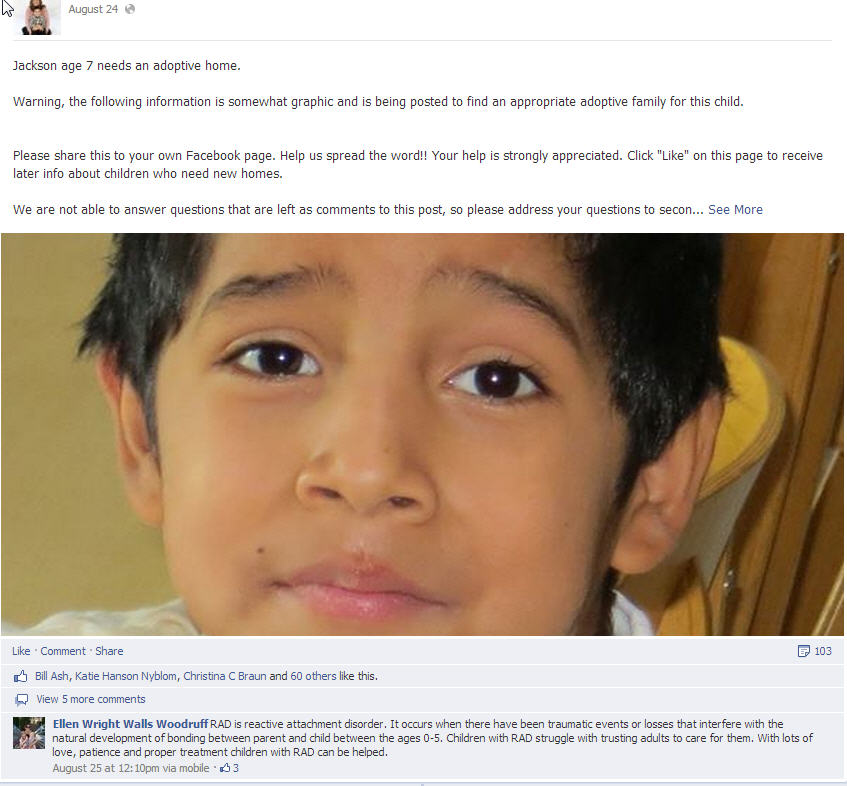Click the speech bubble comments icon
The height and width of the screenshot is (786, 847).
pos(22,700)
